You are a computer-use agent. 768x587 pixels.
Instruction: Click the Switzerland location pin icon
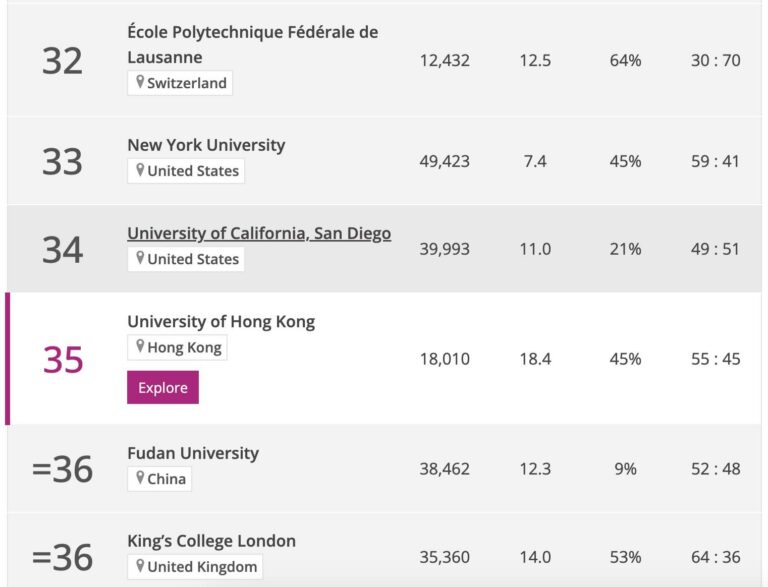[140, 82]
